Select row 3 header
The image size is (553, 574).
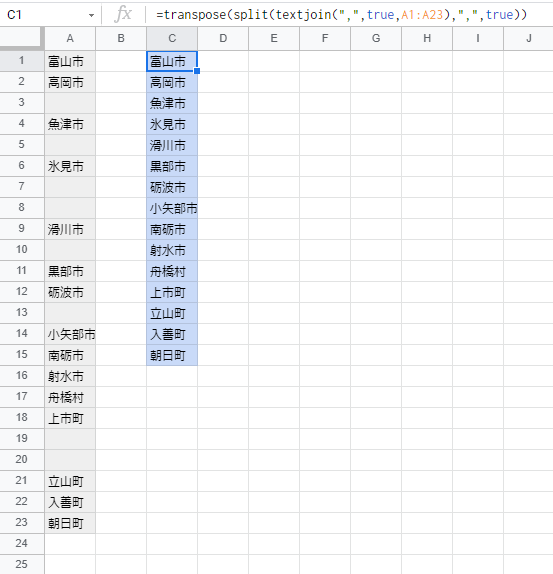click(22, 103)
